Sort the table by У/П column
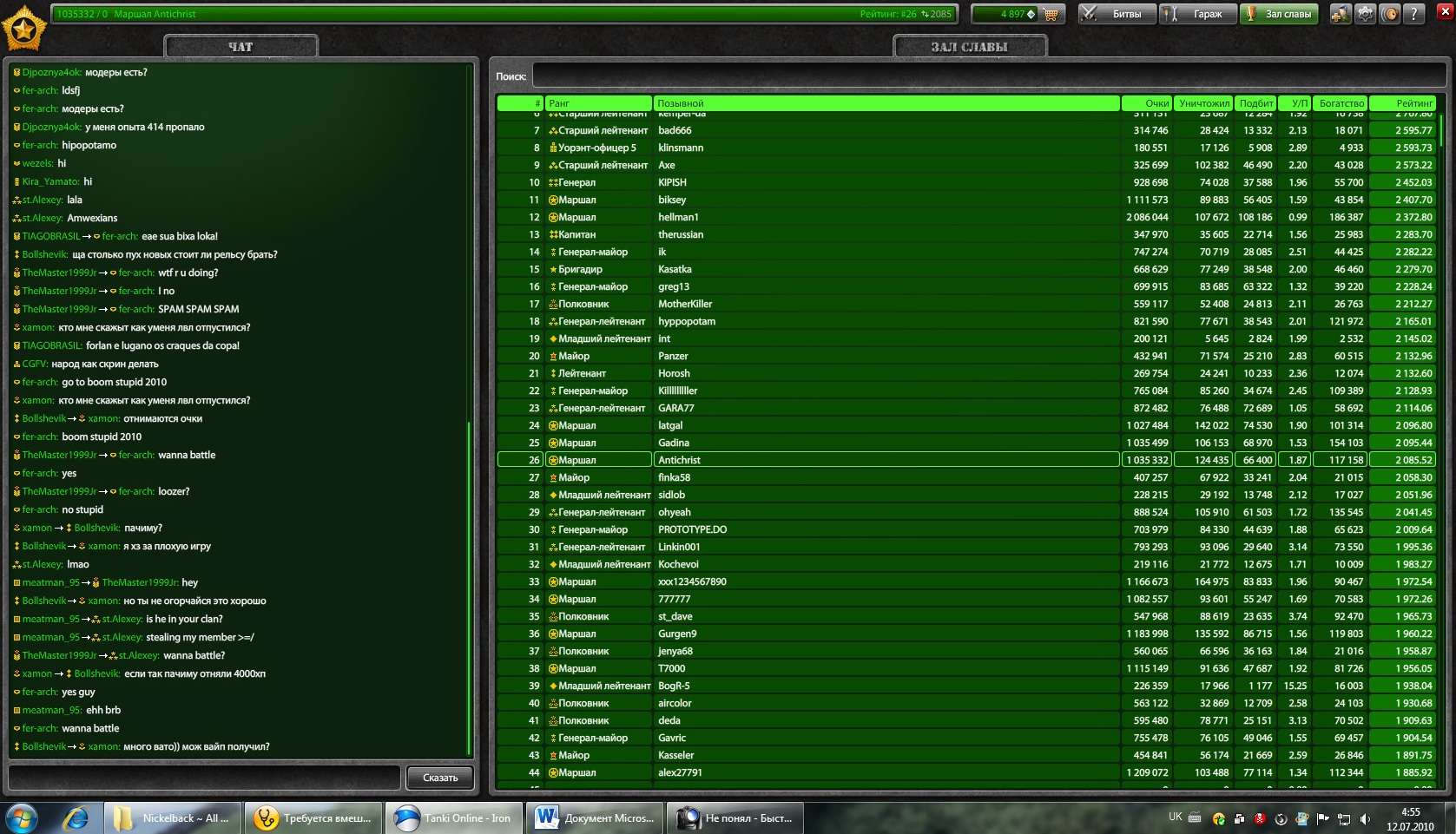This screenshot has height=834, width=1456. [1294, 103]
